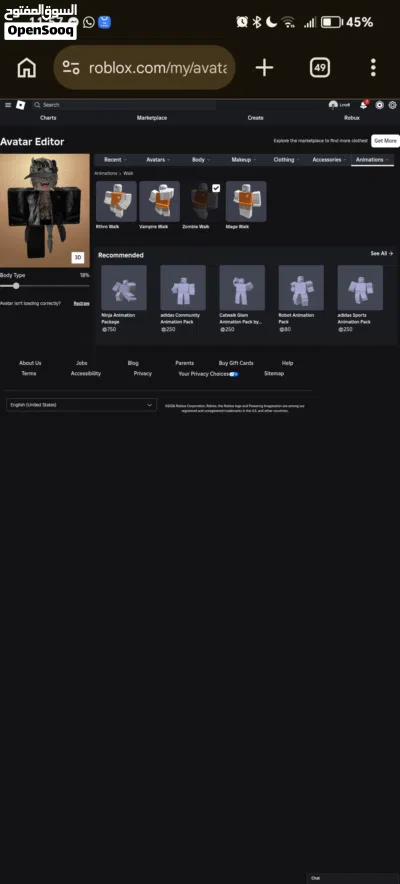Toggle the Your Privacy Choices switch
Viewport: 400px width, 884px height.
tap(234, 374)
